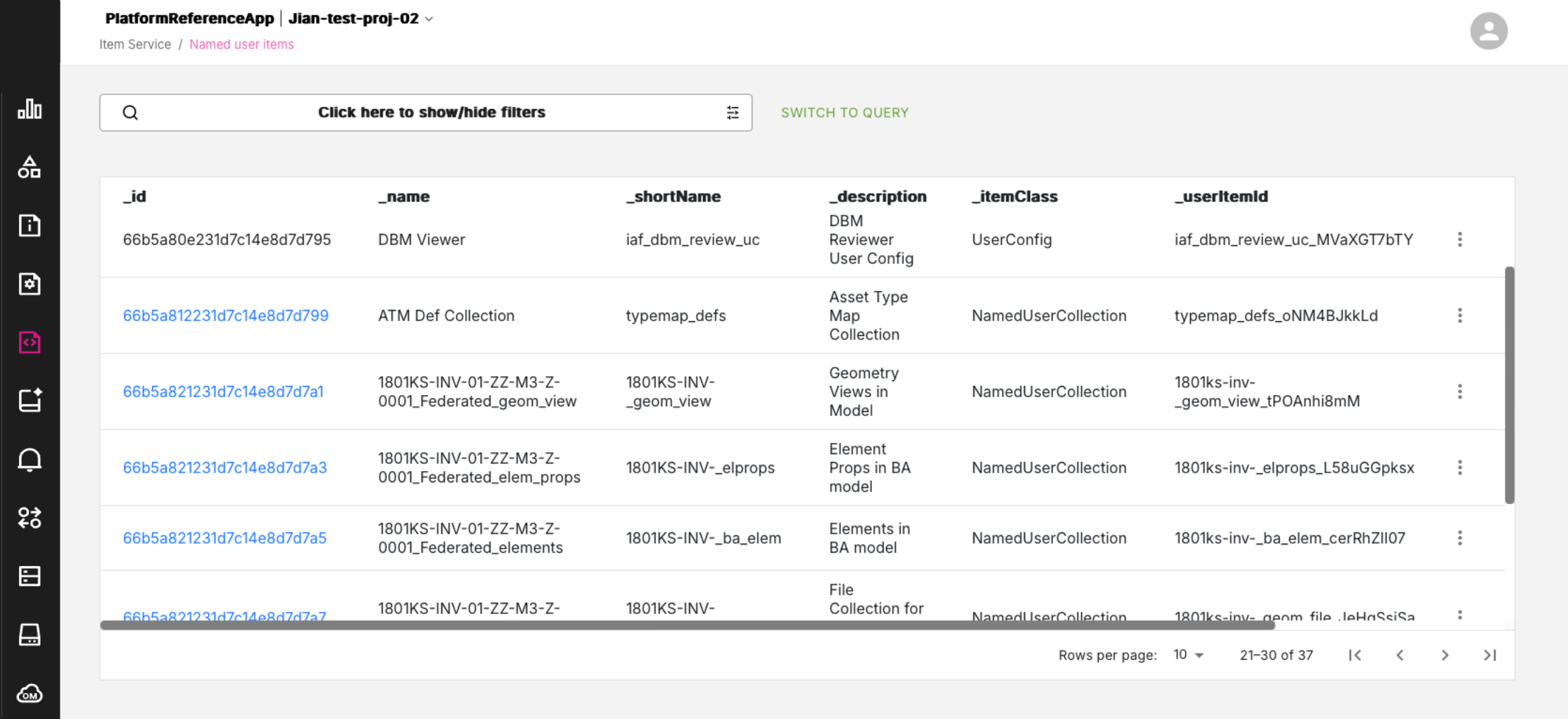
Task: Jump to last page of results
Action: (1490, 655)
